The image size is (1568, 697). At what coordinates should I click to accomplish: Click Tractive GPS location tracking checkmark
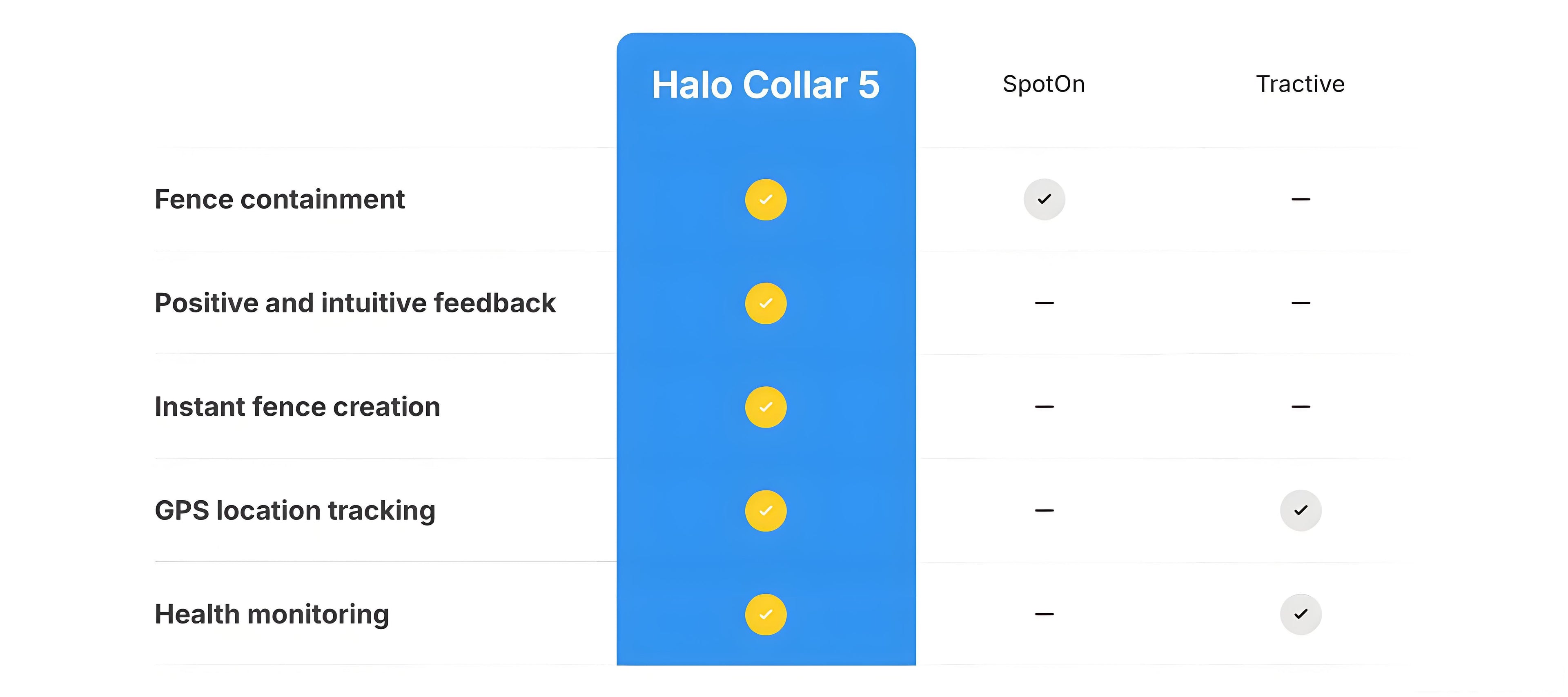coord(1300,510)
